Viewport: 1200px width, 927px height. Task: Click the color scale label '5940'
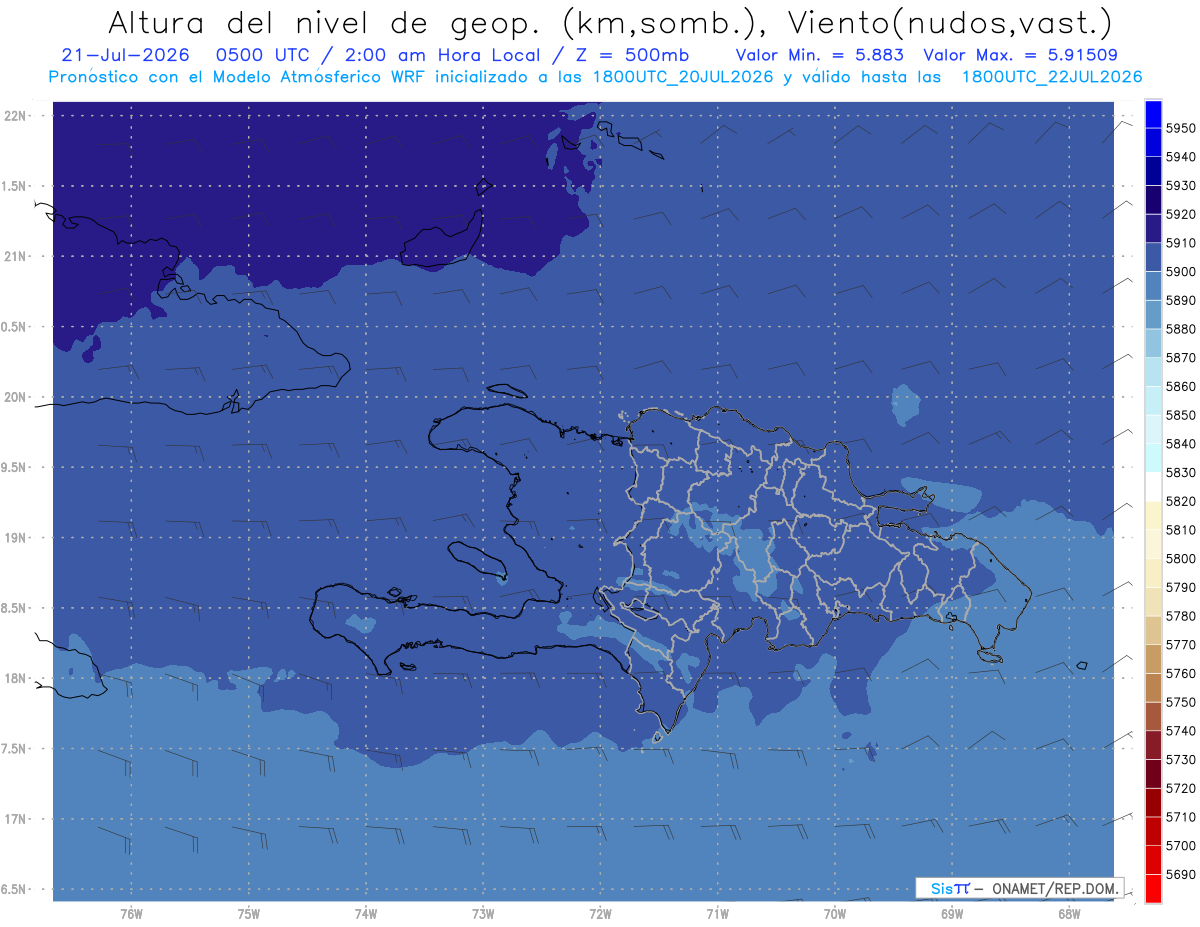[1181, 157]
